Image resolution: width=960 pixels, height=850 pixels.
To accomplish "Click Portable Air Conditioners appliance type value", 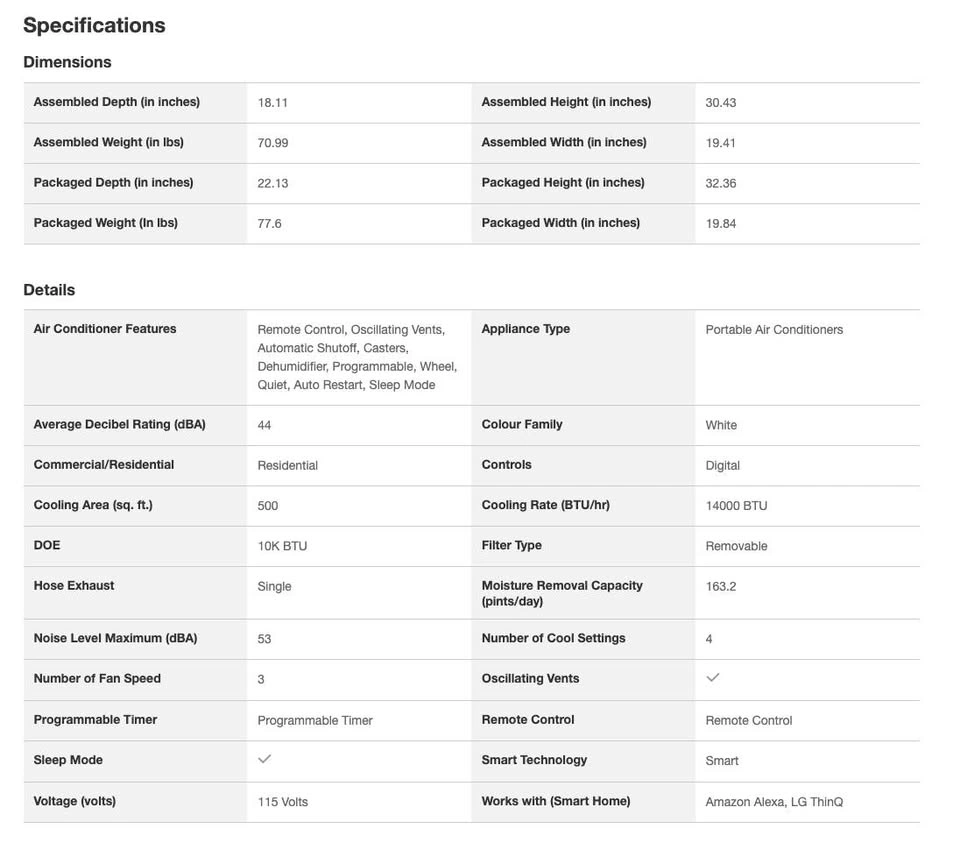I will pyautogui.click(x=774, y=329).
